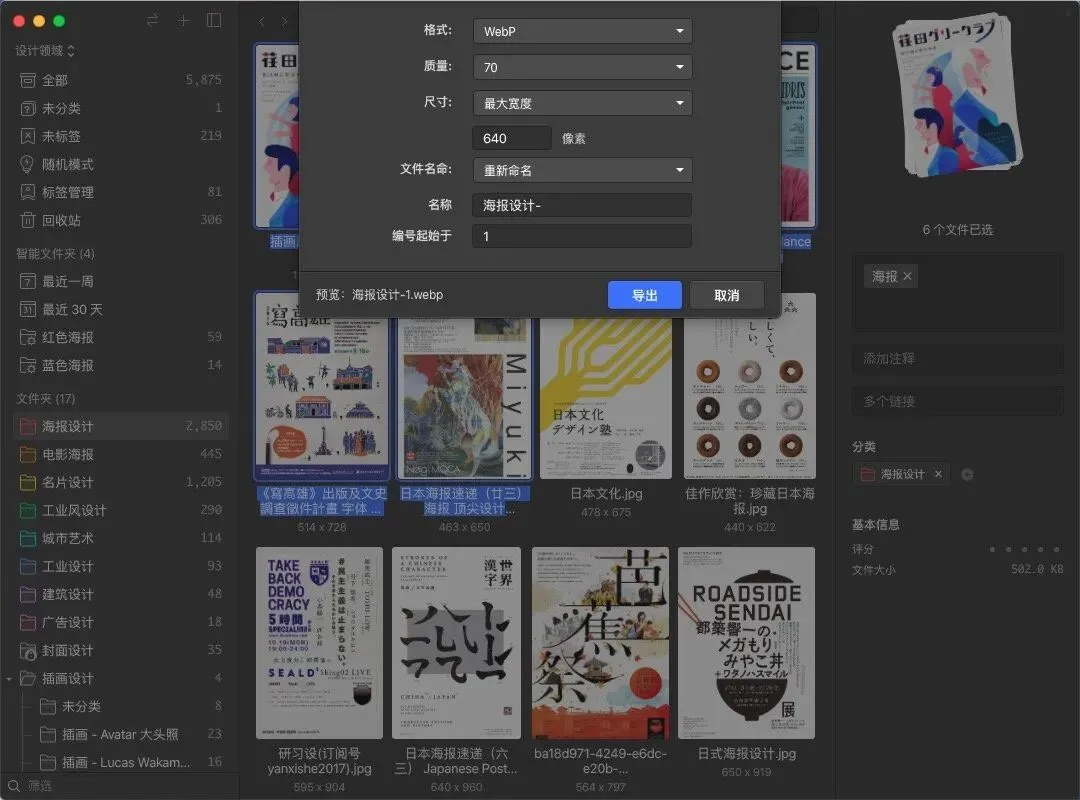The image size is (1080, 800).
Task: Remove the 海报 tag with its X
Action: coord(907,276)
